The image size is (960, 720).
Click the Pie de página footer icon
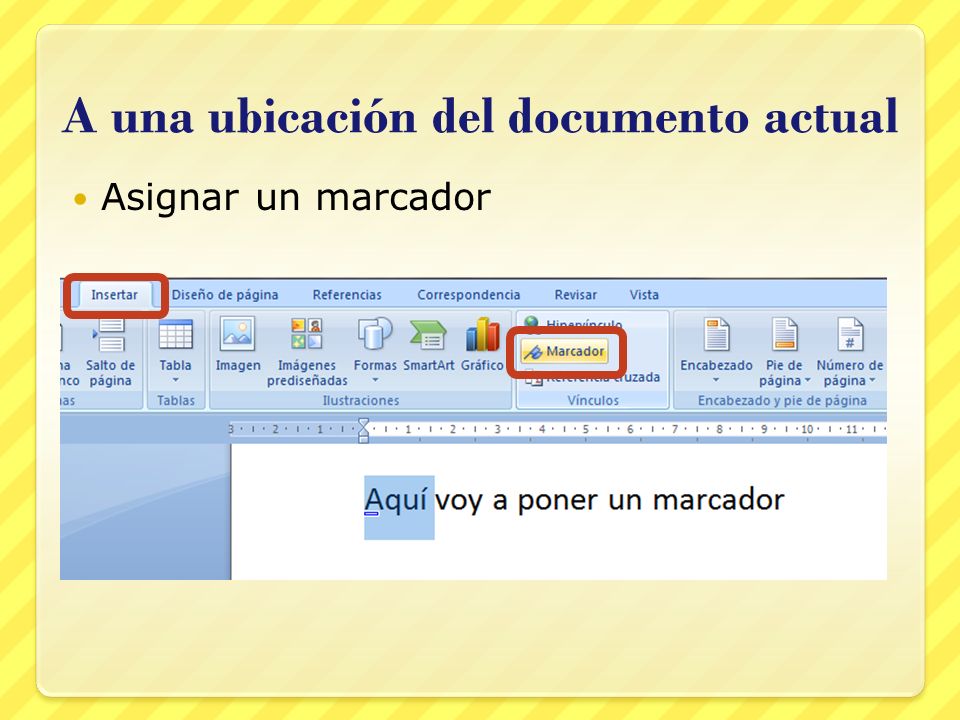click(784, 334)
